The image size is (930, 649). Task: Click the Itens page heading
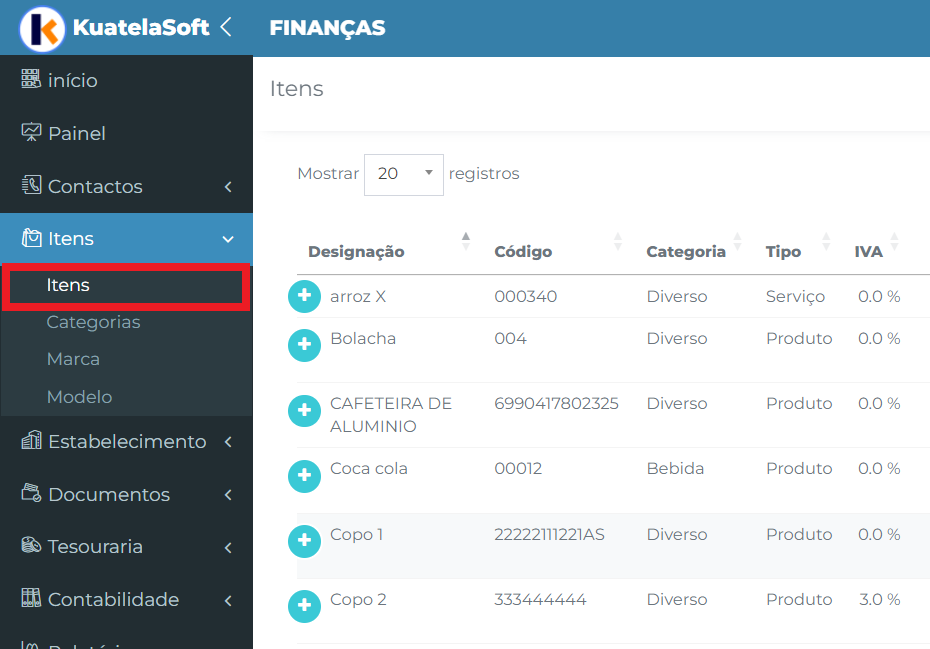point(297,88)
